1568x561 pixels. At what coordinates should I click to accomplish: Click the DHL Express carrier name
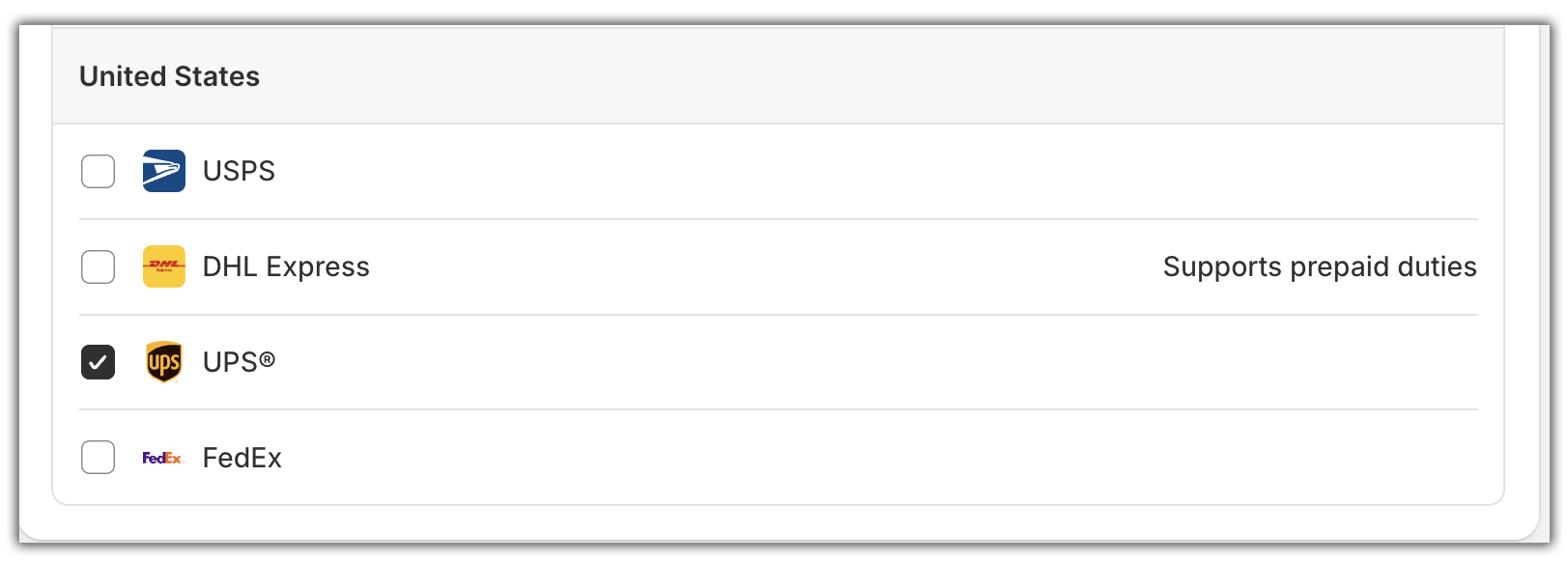[x=286, y=266]
